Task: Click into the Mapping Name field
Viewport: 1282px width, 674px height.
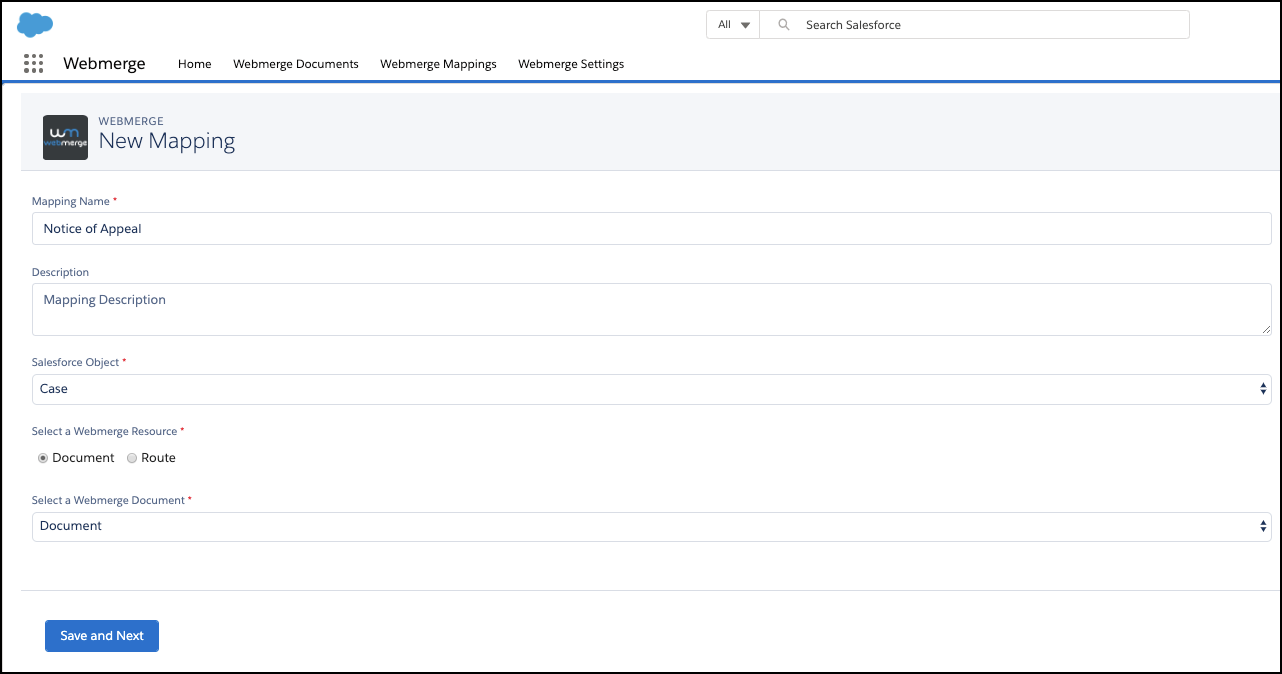Action: [x=651, y=229]
